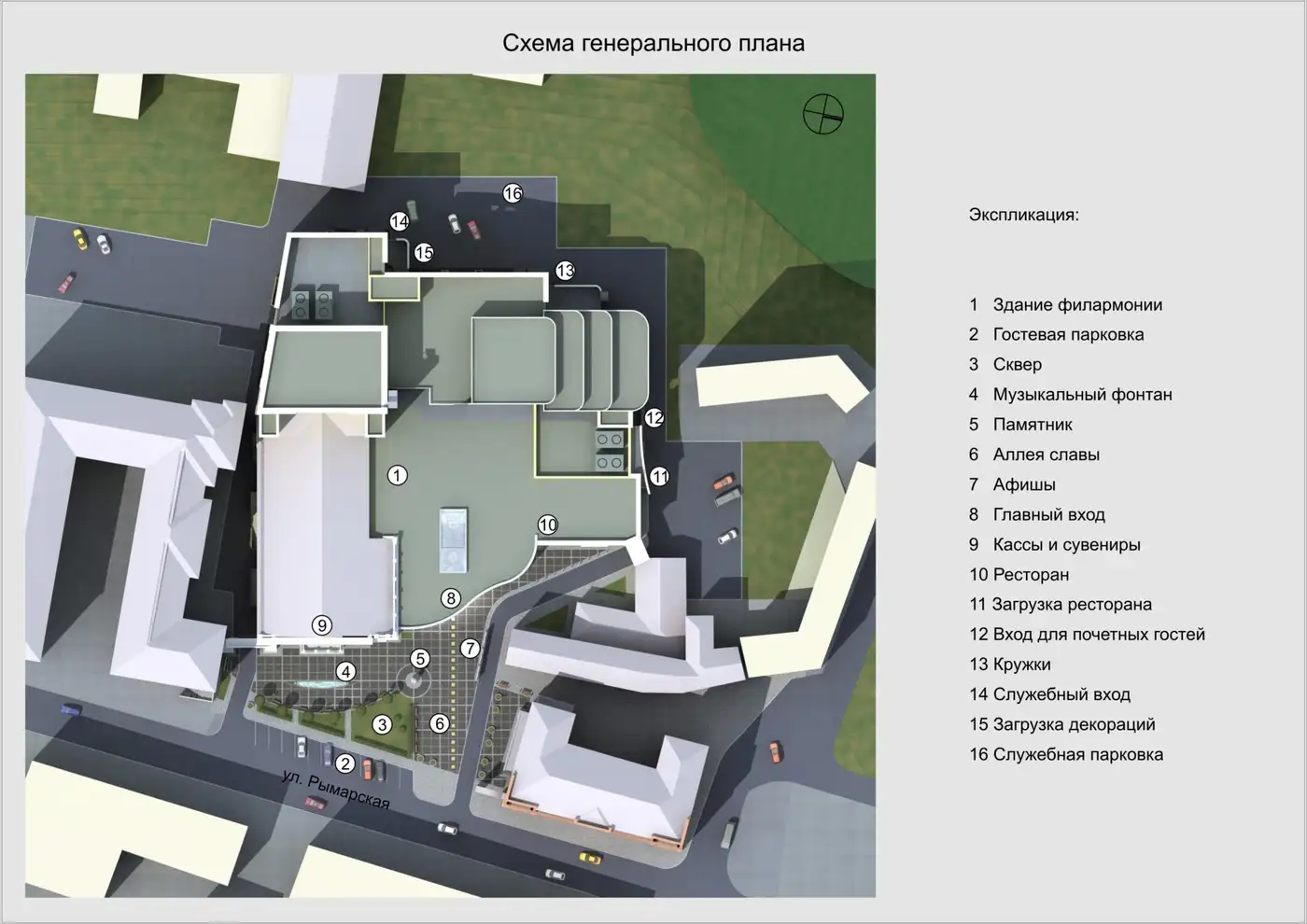Select circled marker 7 on the plan
Image resolution: width=1307 pixels, height=924 pixels.
coord(470,648)
